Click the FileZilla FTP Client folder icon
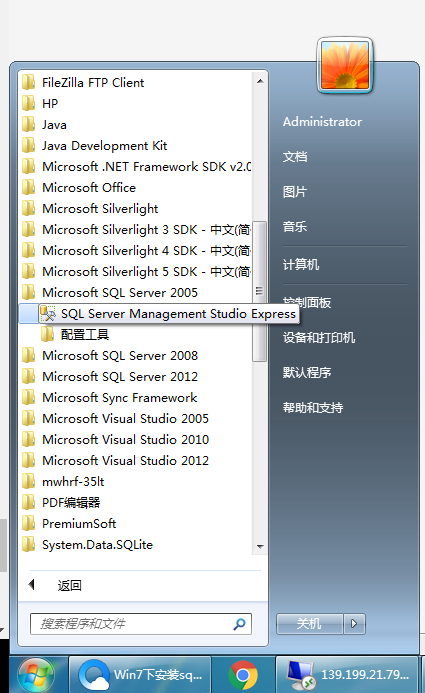This screenshot has width=425, height=693. (29, 82)
